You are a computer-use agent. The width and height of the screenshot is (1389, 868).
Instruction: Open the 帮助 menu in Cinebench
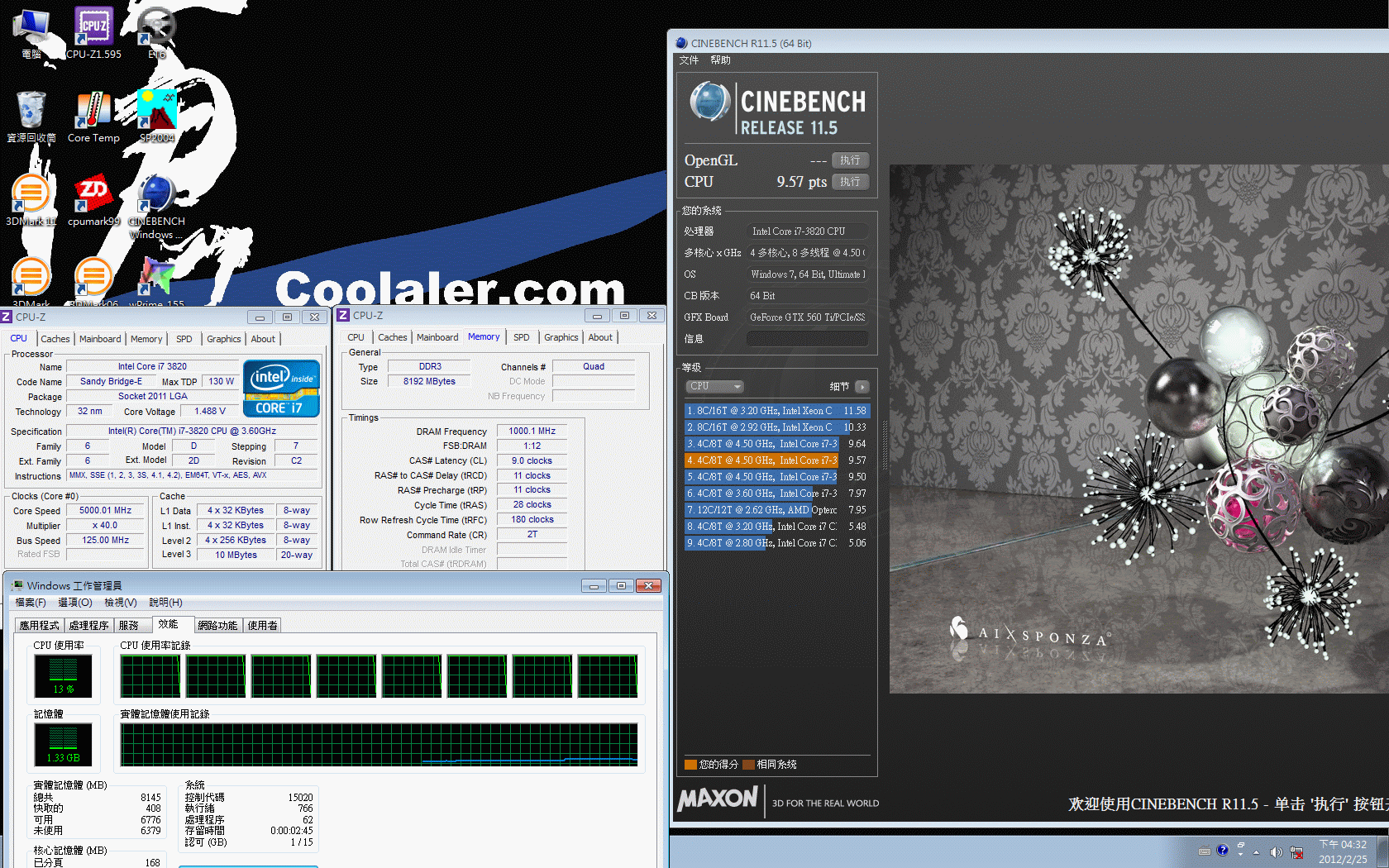pos(720,60)
